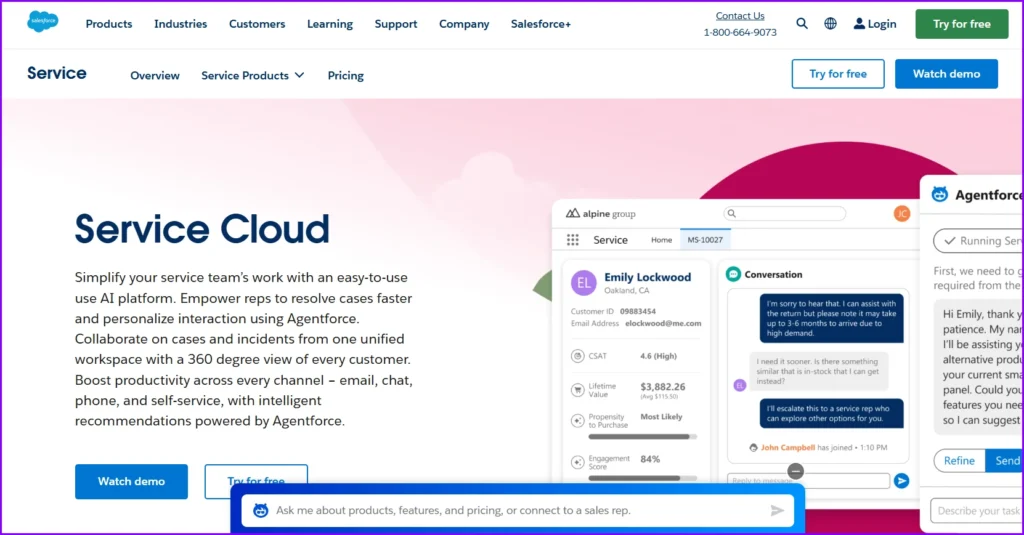Select the Refine option in Agentforce panel

[958, 460]
